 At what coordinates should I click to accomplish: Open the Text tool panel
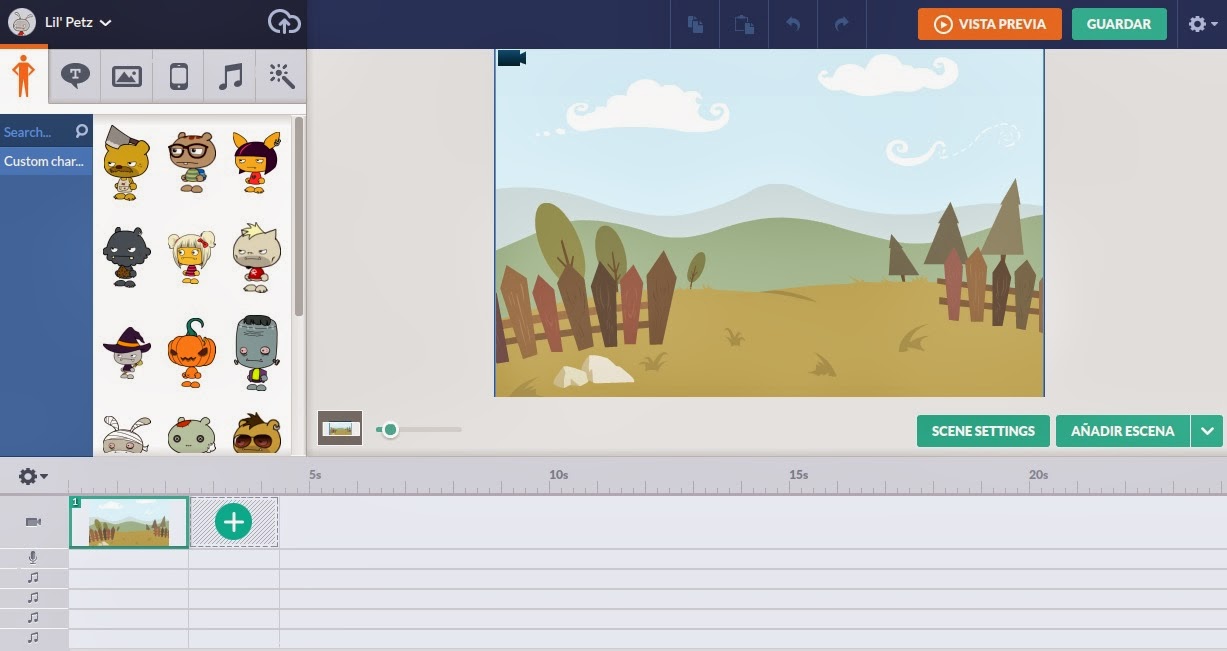pyautogui.click(x=75, y=75)
